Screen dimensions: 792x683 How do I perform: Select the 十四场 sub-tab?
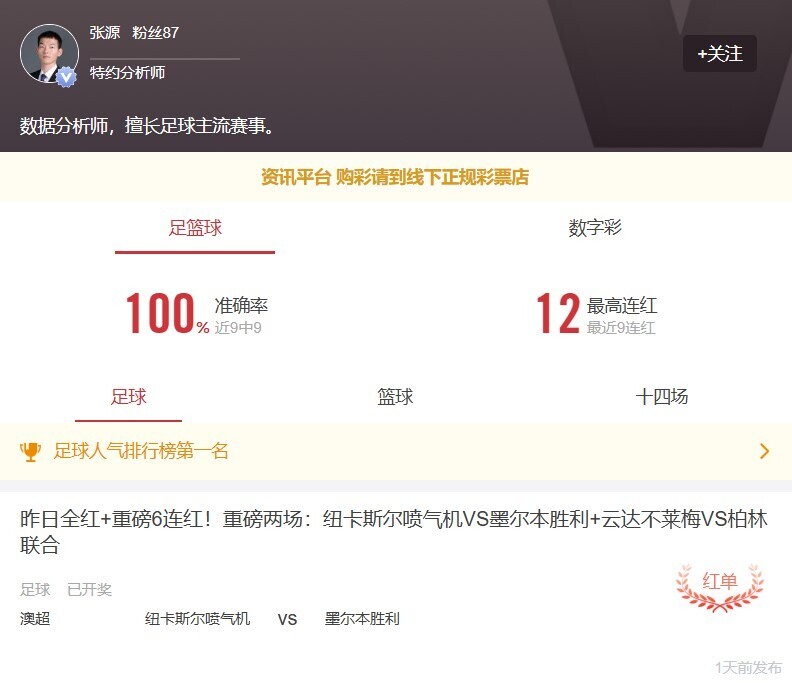[x=662, y=397]
